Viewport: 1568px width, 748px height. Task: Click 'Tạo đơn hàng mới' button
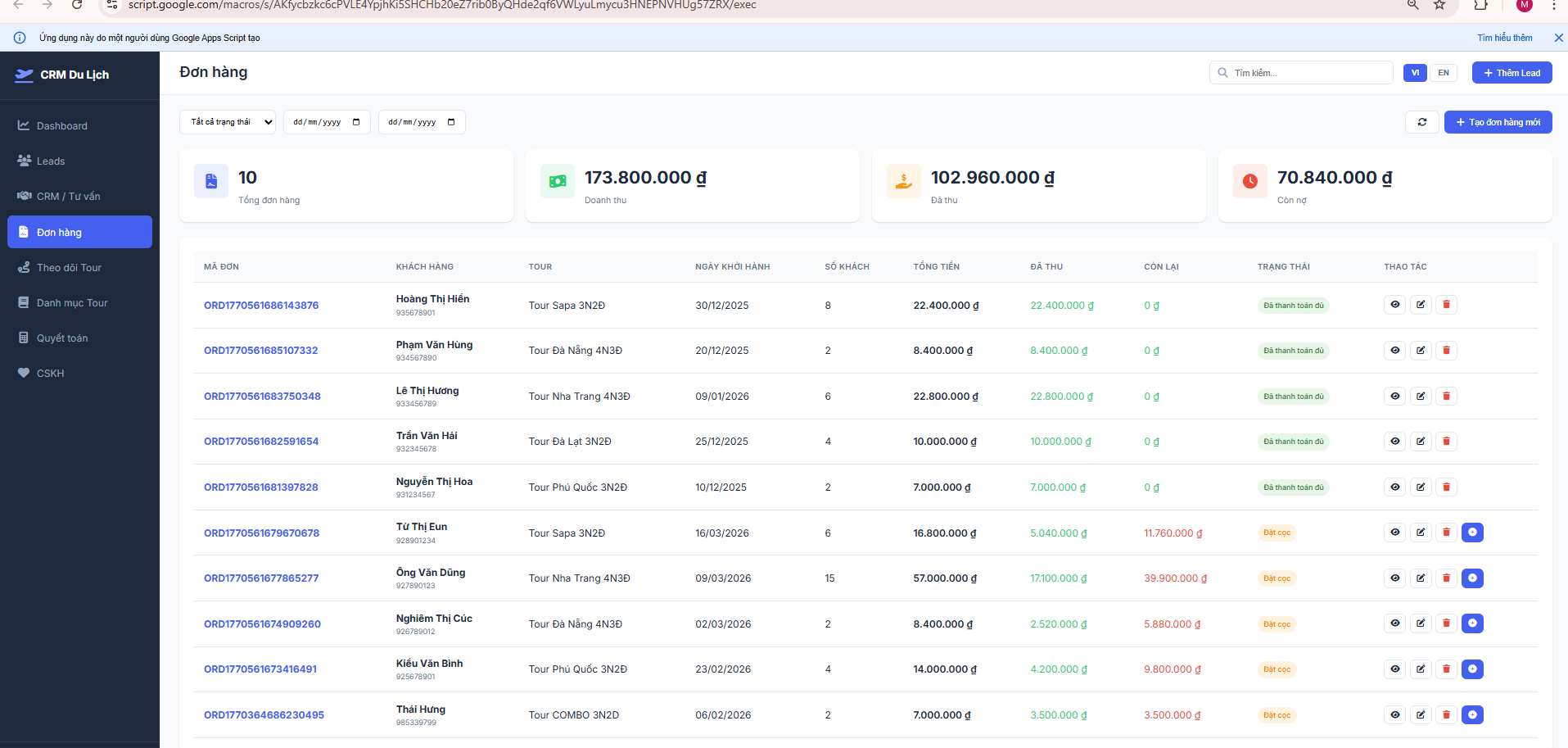pos(1498,122)
